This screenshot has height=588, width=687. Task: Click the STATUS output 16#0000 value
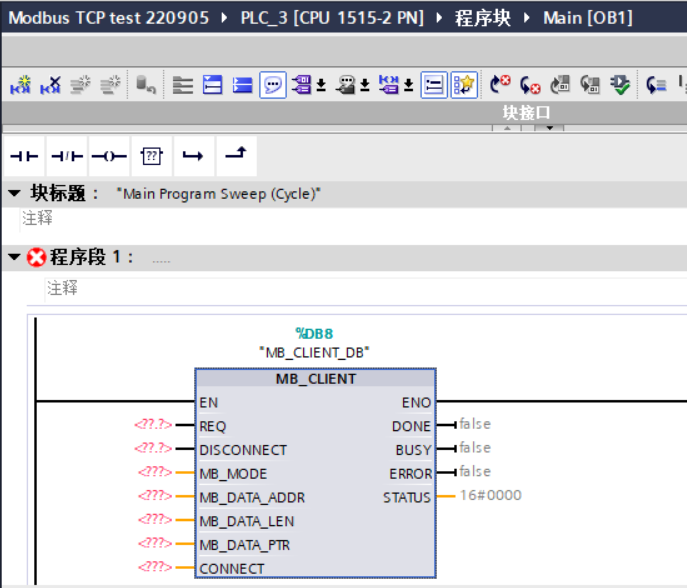point(491,496)
